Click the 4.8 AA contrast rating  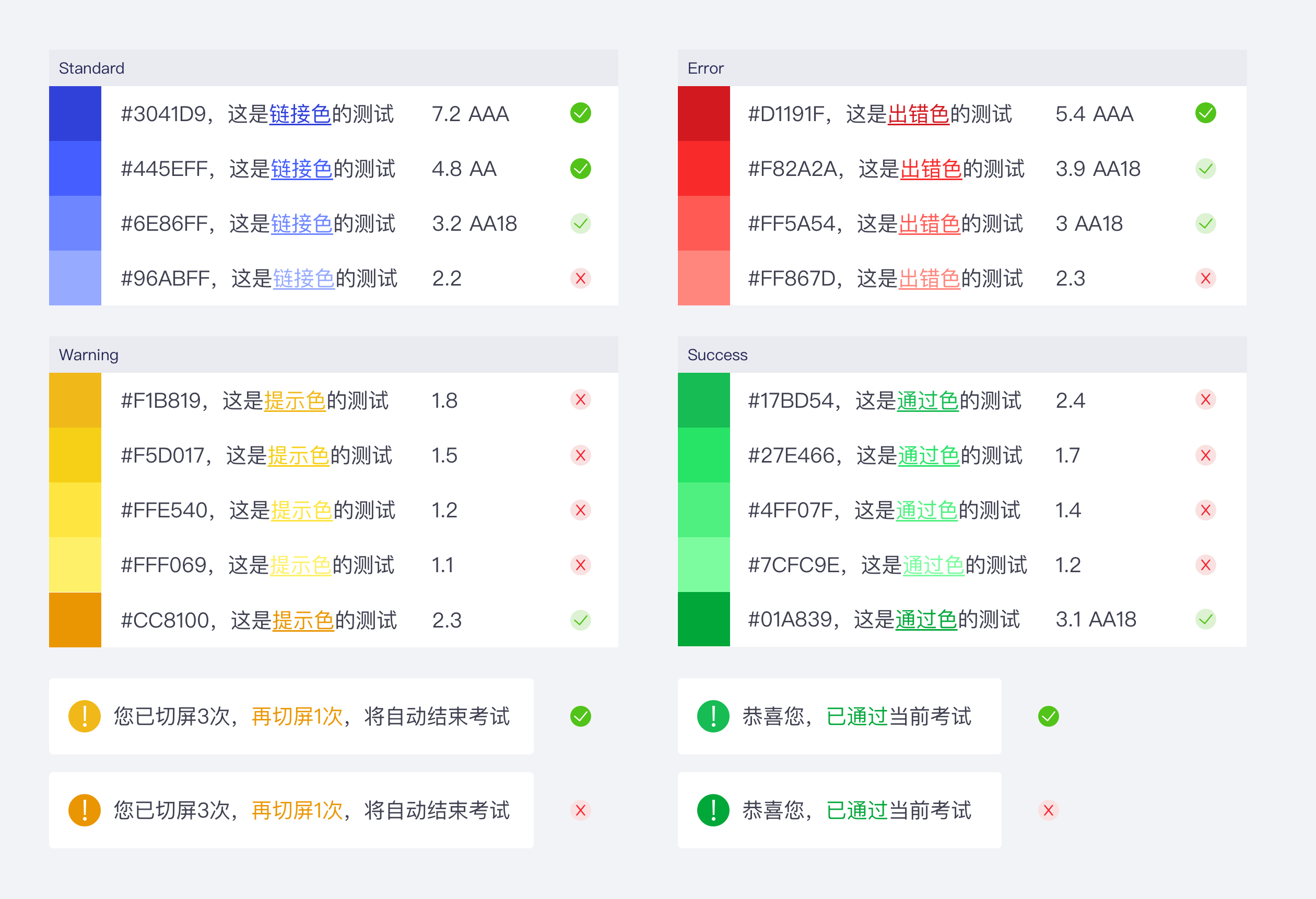[x=464, y=169]
